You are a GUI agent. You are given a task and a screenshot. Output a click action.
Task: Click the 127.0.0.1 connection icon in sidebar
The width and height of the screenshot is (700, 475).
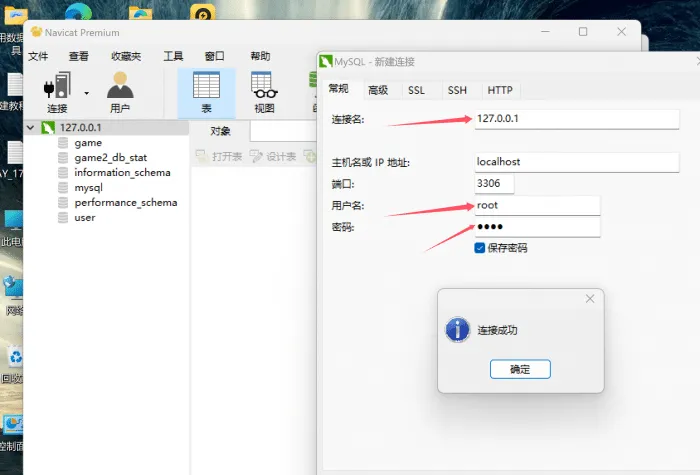48,128
